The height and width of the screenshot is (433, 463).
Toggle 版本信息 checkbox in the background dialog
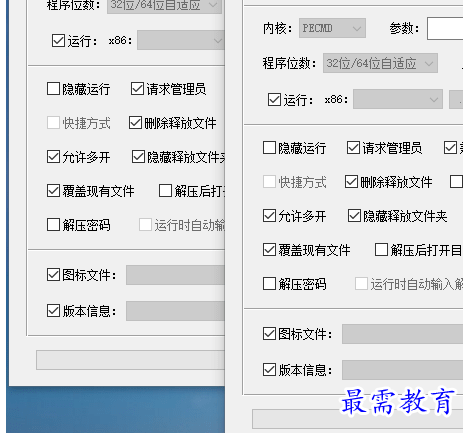[x=53, y=311]
